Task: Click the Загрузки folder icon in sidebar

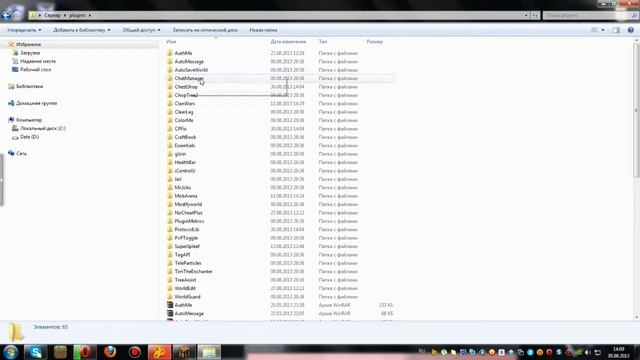Action: [x=16, y=53]
